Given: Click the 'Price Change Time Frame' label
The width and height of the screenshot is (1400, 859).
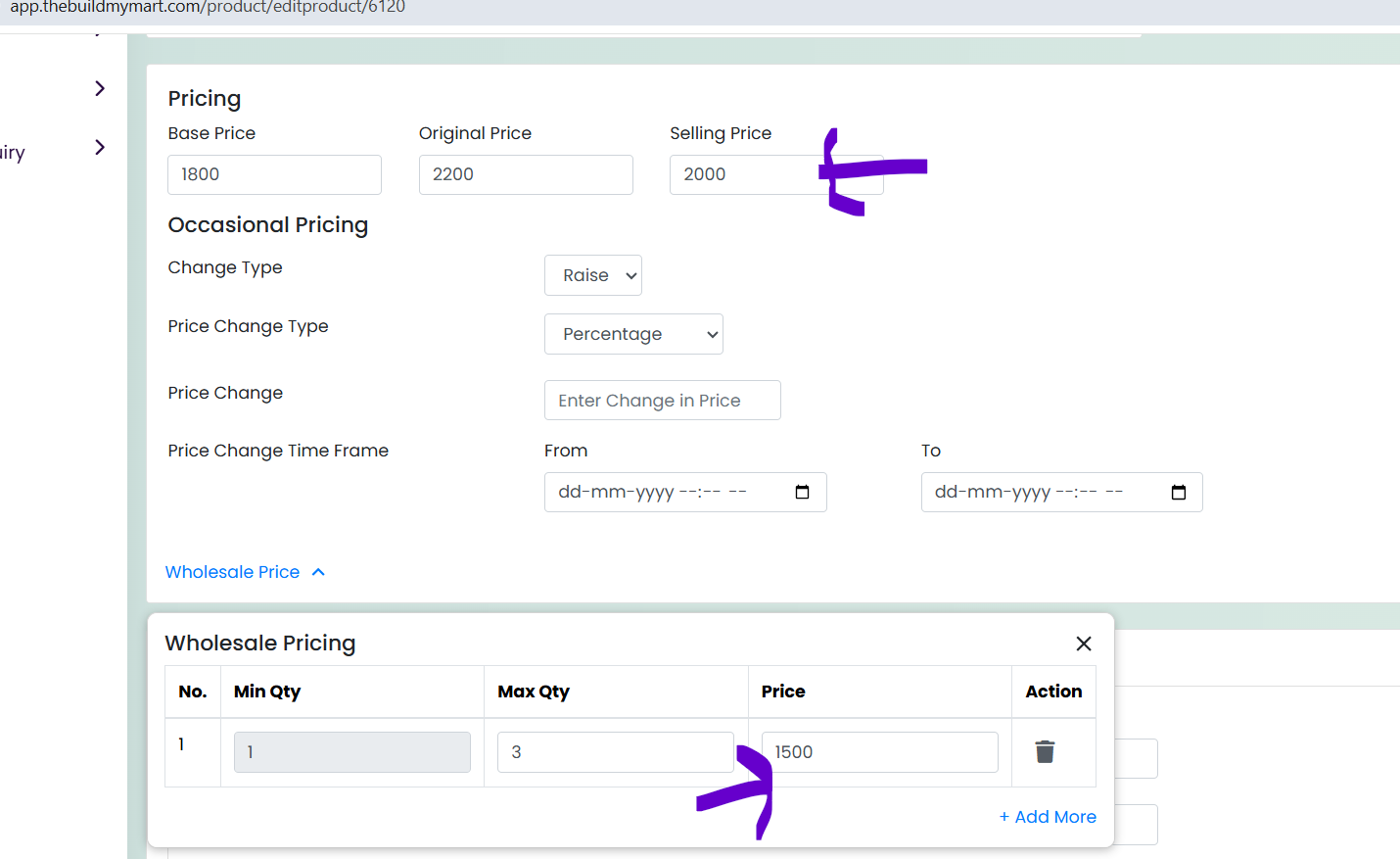Looking at the screenshot, I should click(278, 451).
